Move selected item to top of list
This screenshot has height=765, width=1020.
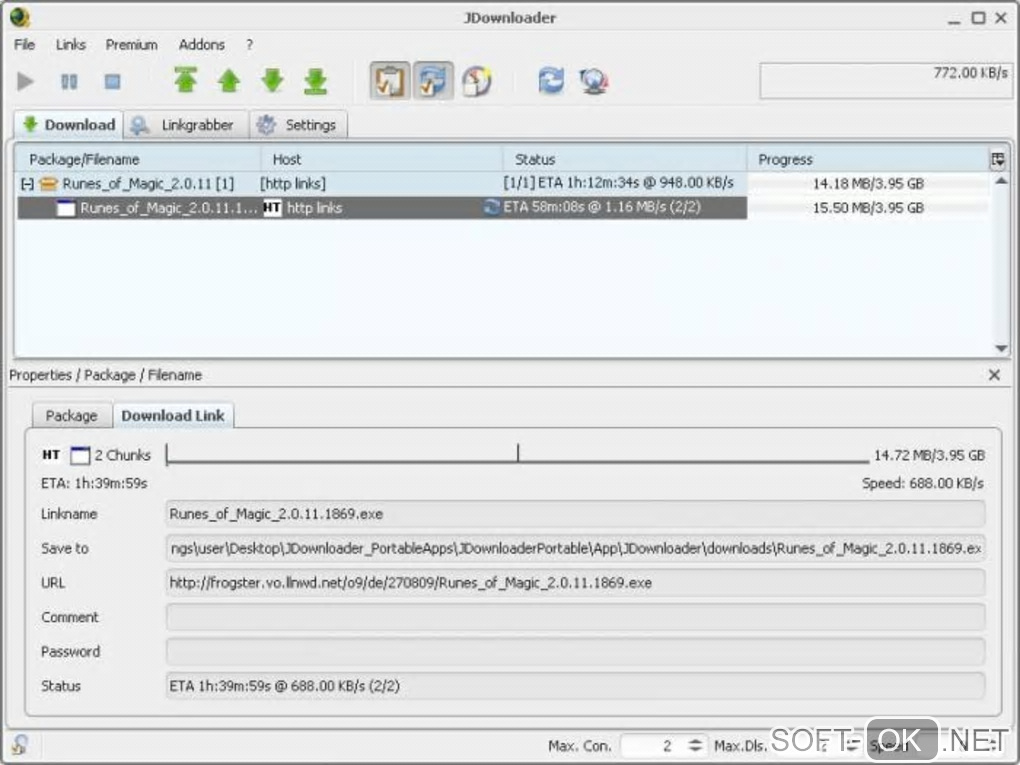tap(185, 81)
